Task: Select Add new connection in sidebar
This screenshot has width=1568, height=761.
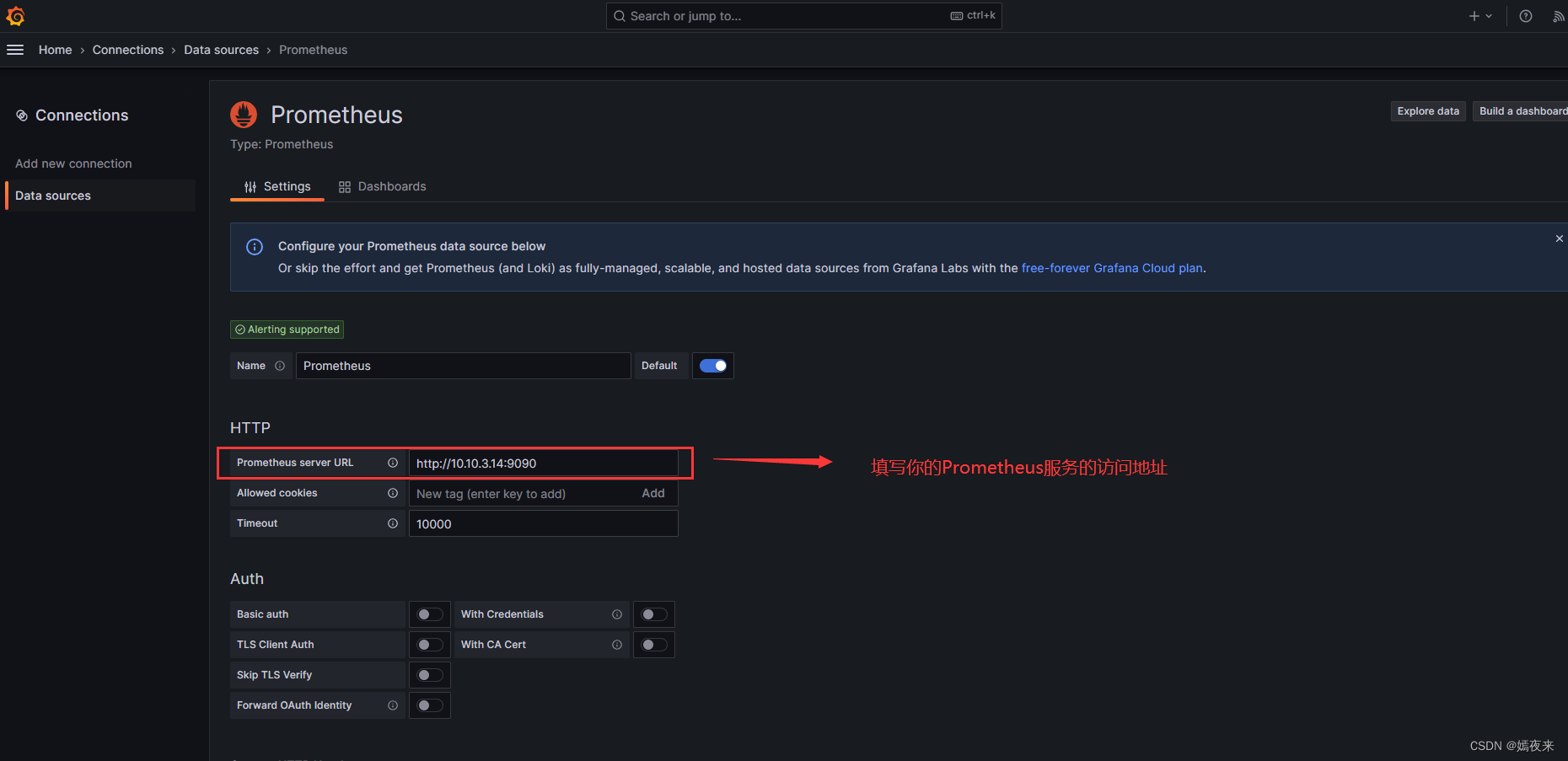Action: pyautogui.click(x=73, y=163)
